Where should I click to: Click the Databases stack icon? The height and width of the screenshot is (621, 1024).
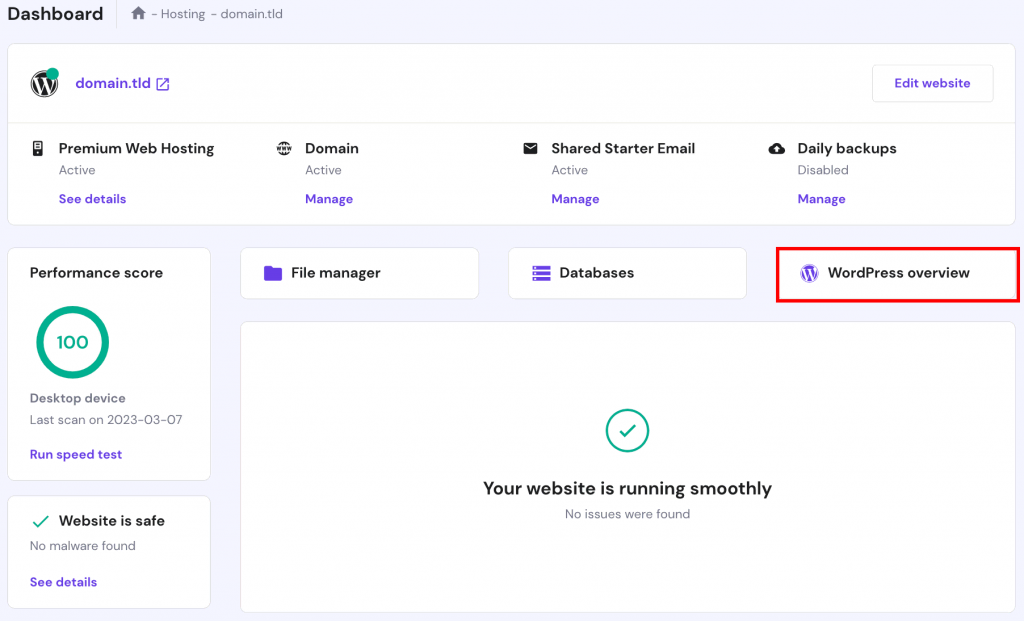pyautogui.click(x=541, y=273)
